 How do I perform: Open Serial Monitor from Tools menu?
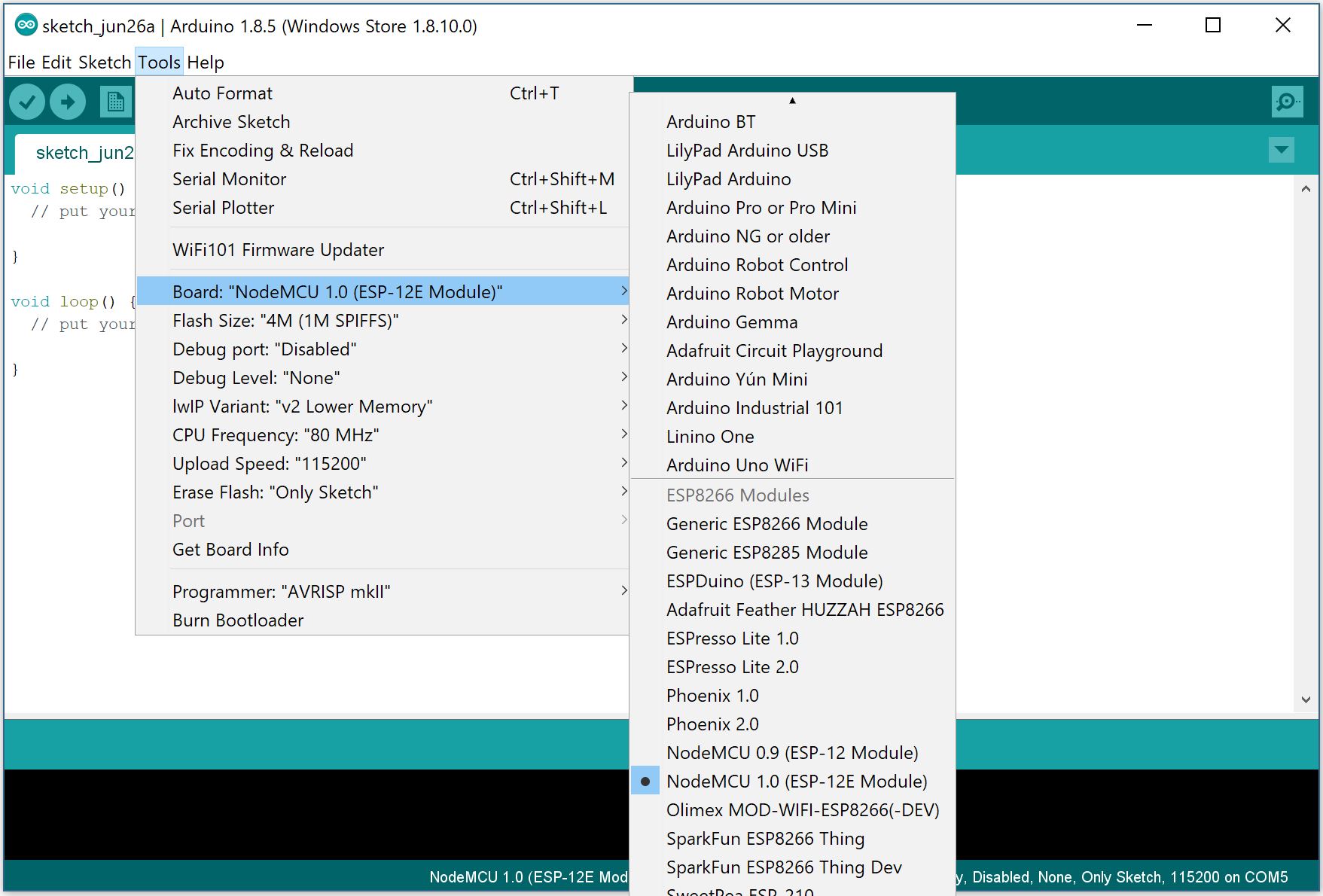click(x=383, y=178)
